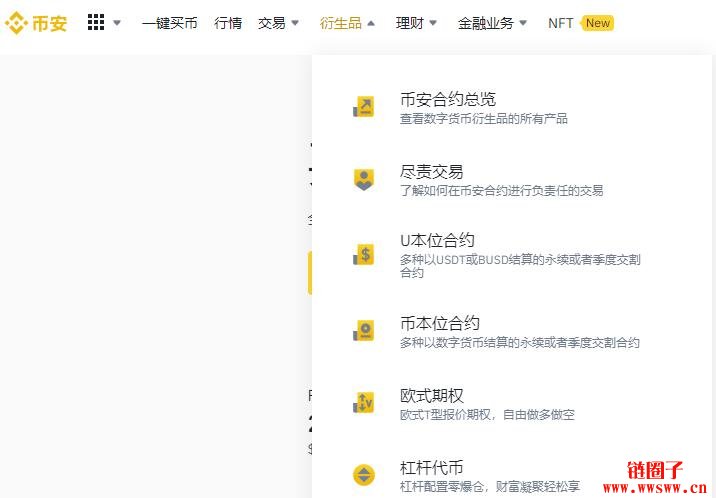Click the U本位合约 dollar icon

[x=364, y=254]
